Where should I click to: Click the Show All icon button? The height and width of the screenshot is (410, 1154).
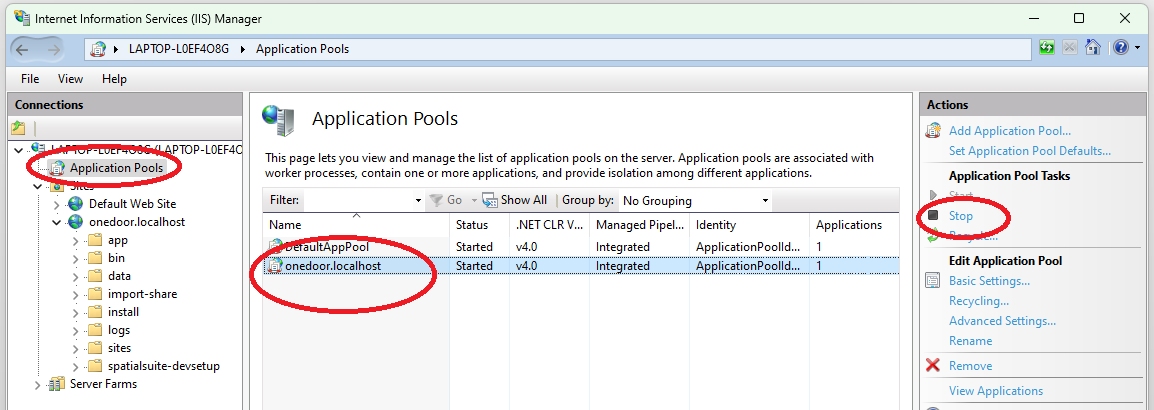tap(489, 199)
